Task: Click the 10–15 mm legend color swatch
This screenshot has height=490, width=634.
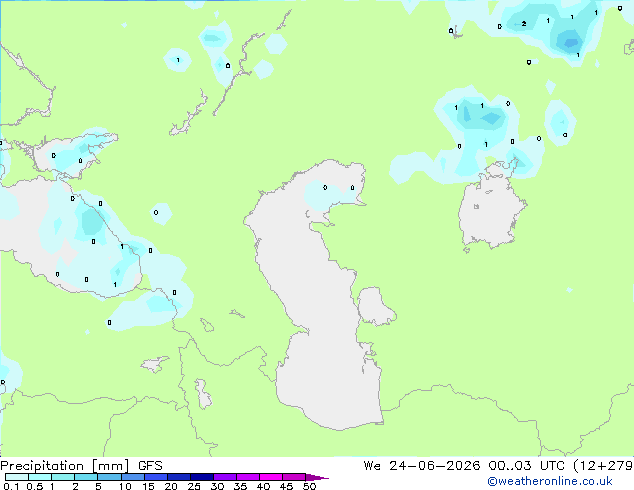Action: point(133,477)
